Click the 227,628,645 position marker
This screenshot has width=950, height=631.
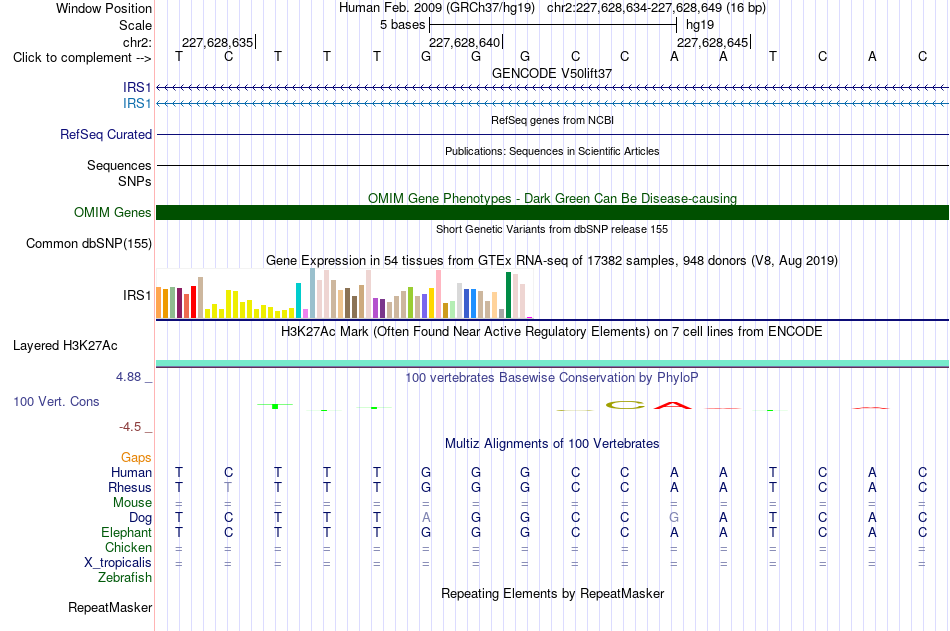[x=713, y=42]
